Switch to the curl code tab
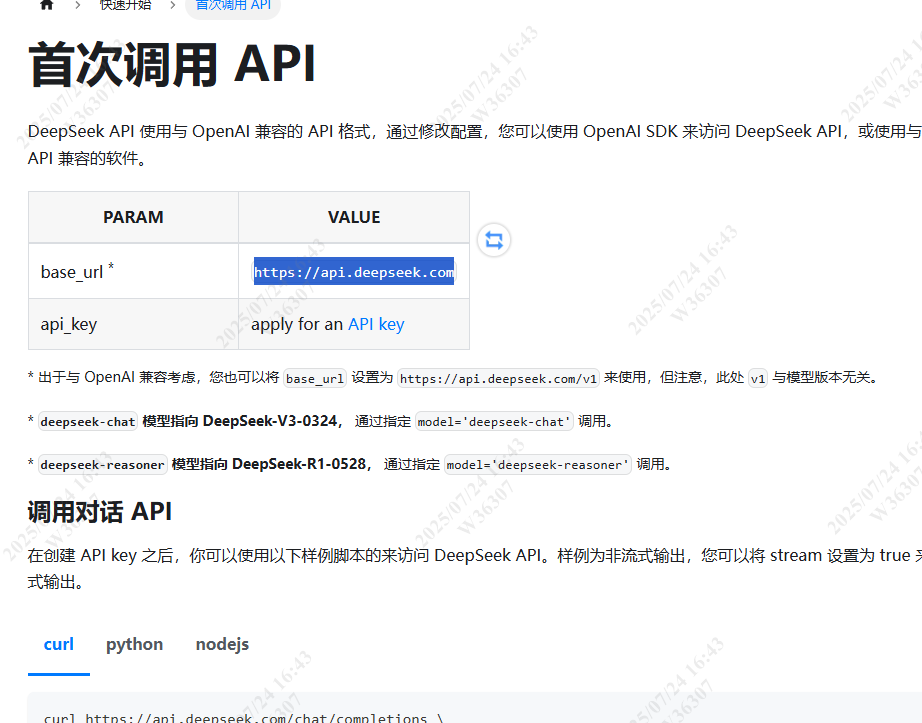This screenshot has height=723, width=922. (59, 644)
